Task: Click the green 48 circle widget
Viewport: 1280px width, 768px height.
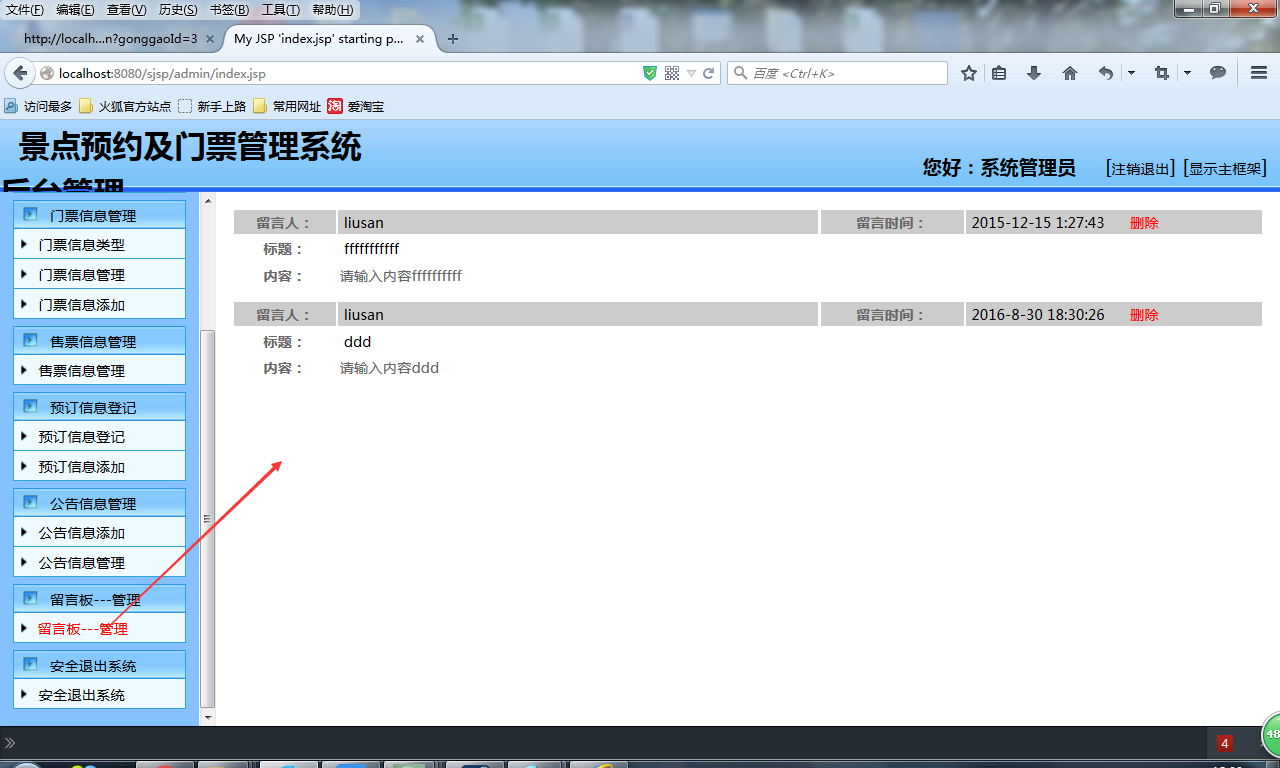Action: (1271, 735)
